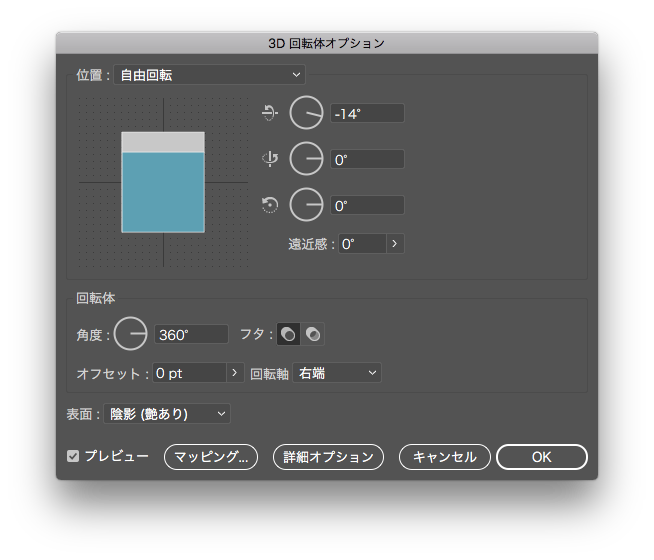Expand the オフセット slider arrow
Image resolution: width=654 pixels, height=560 pixels.
click(235, 373)
